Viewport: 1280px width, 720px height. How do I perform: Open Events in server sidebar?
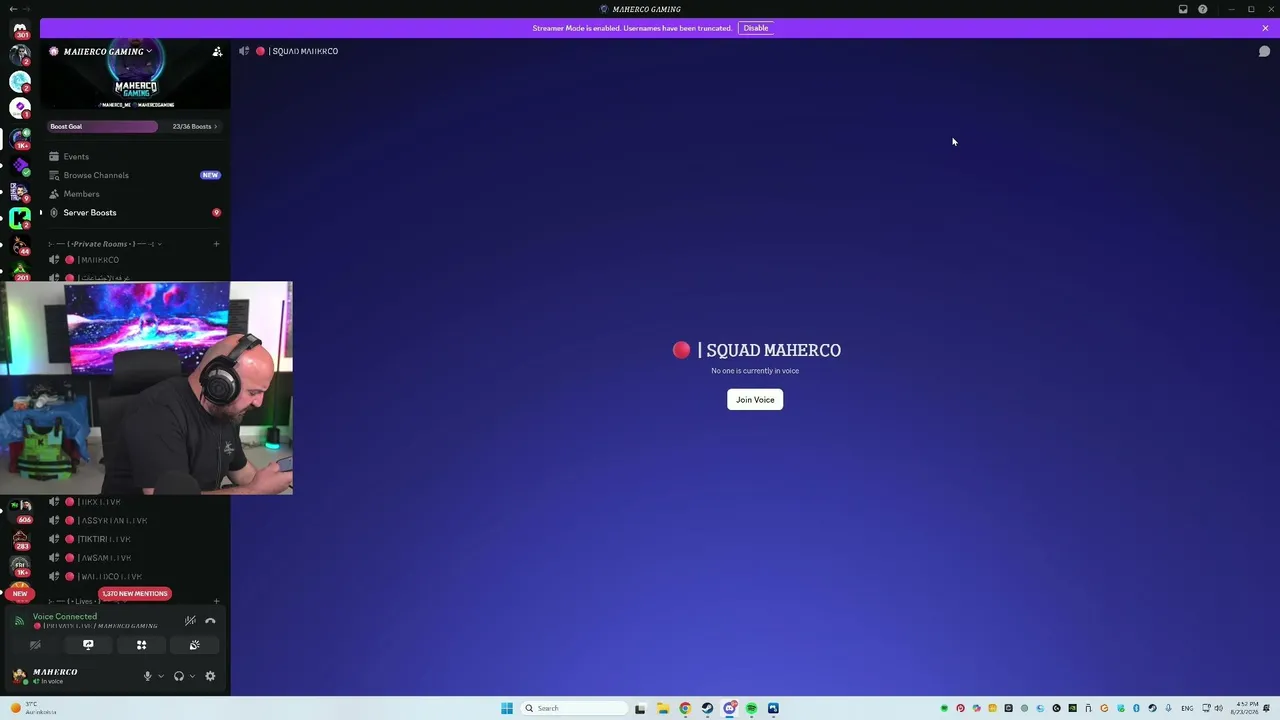[x=134, y=157]
